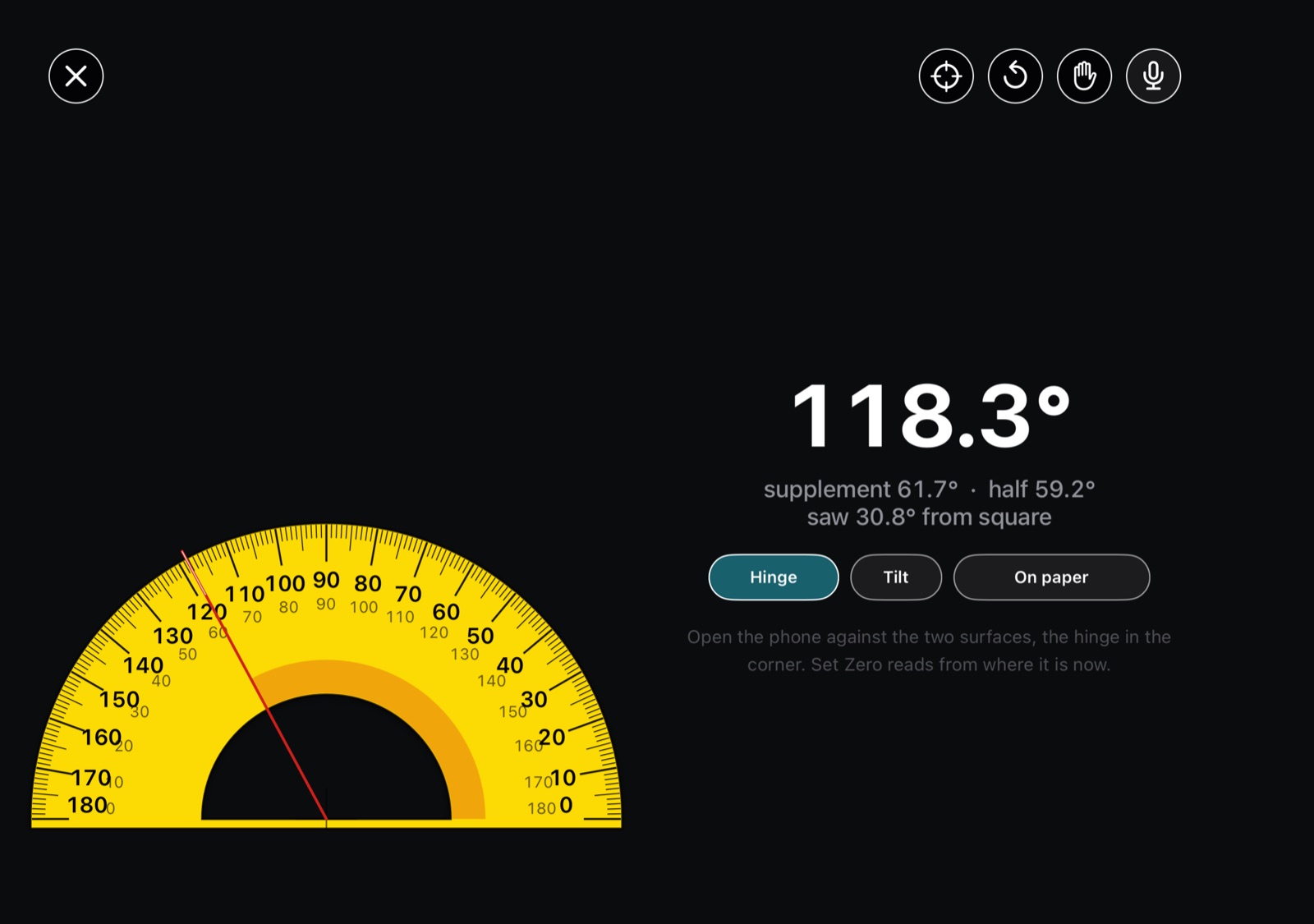Switch to Tilt mode
This screenshot has height=924, width=1314.
(896, 577)
